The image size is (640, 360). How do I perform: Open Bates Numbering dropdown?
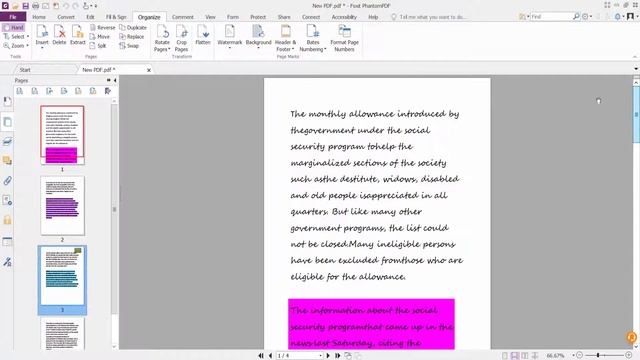coord(313,46)
